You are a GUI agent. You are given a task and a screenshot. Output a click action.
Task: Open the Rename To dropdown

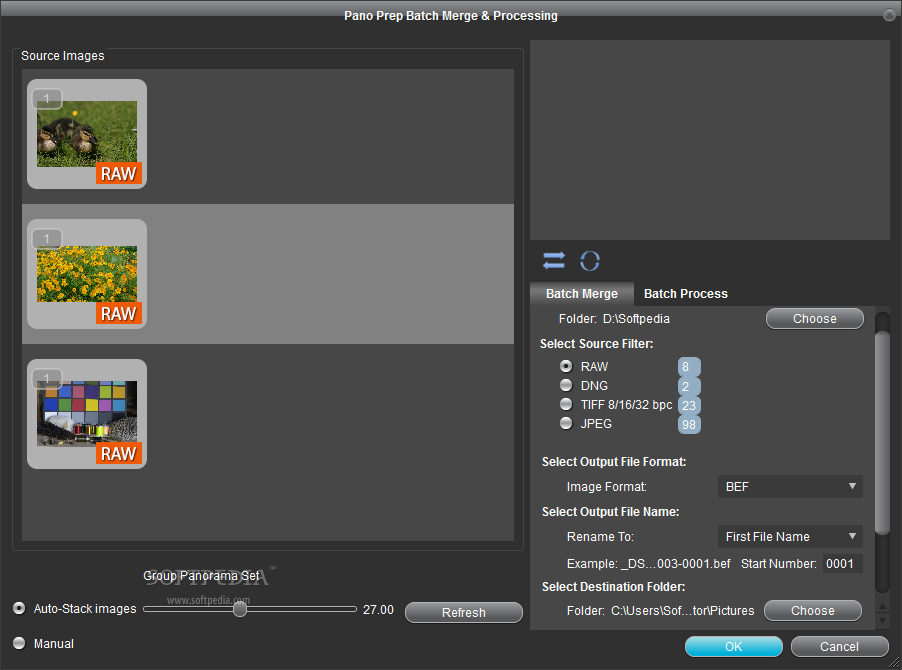(790, 537)
